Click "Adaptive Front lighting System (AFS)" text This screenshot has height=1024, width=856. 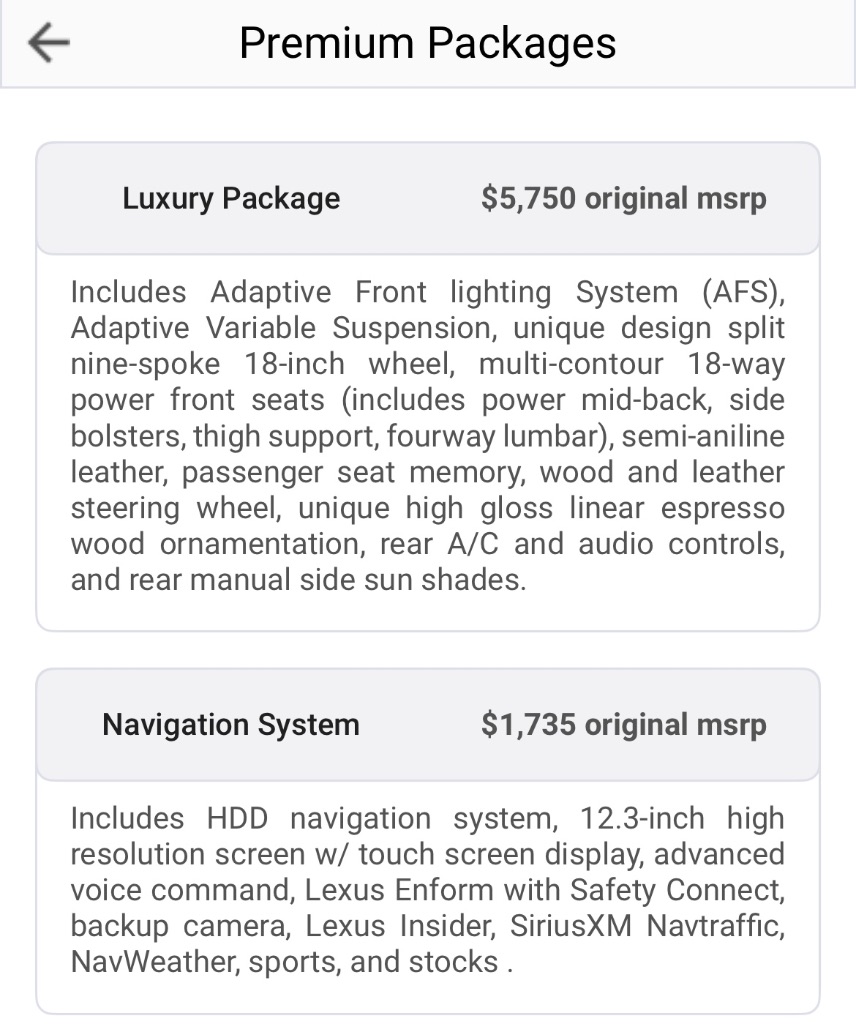(x=497, y=292)
